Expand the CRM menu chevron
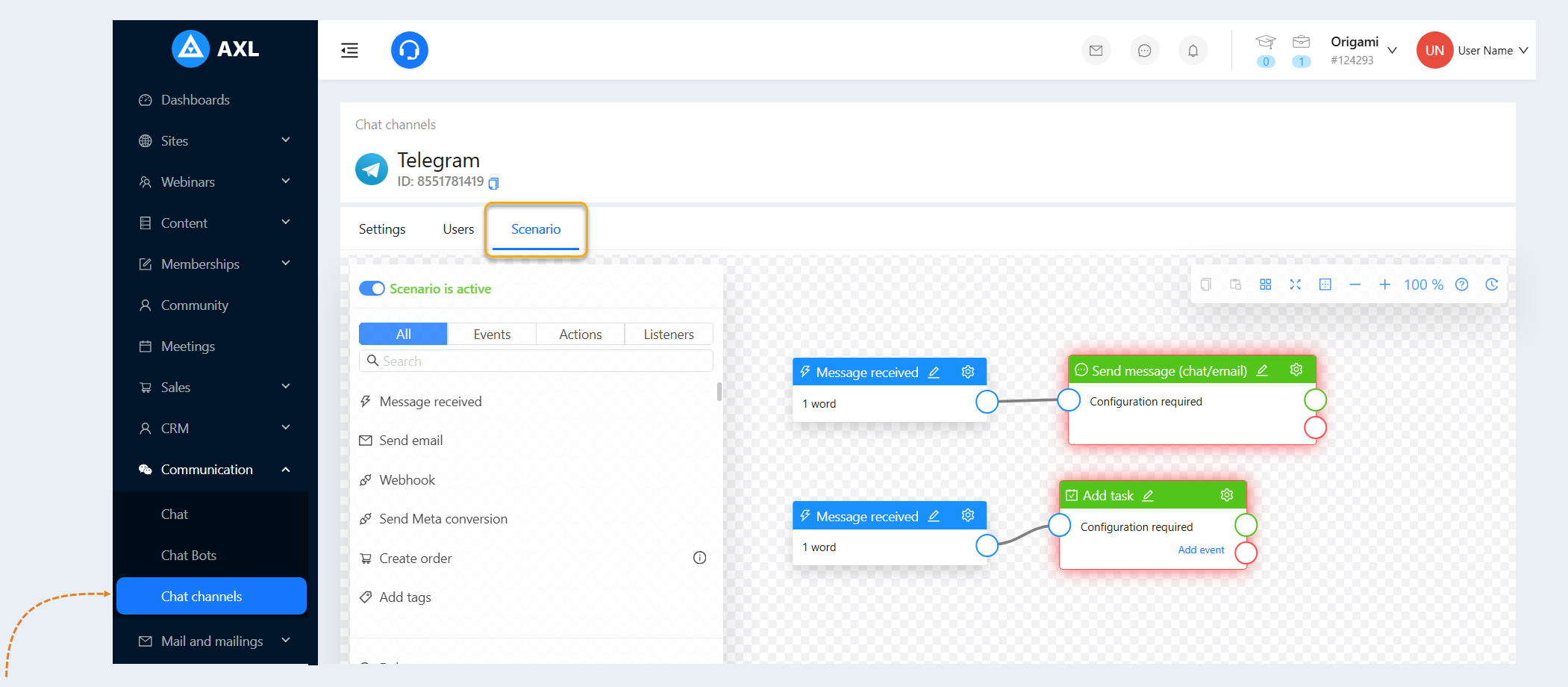Image resolution: width=1568 pixels, height=687 pixels. [x=286, y=428]
